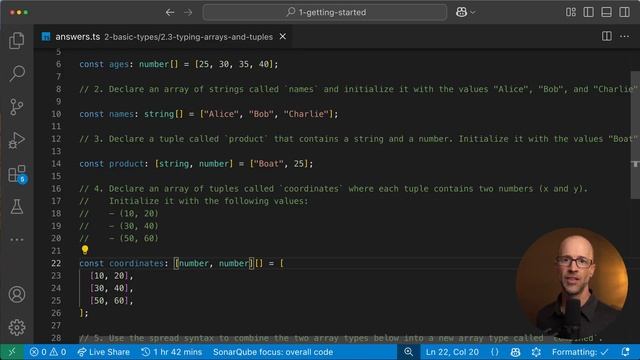
Task: Click the 'product' variable name
Action: 127,164
